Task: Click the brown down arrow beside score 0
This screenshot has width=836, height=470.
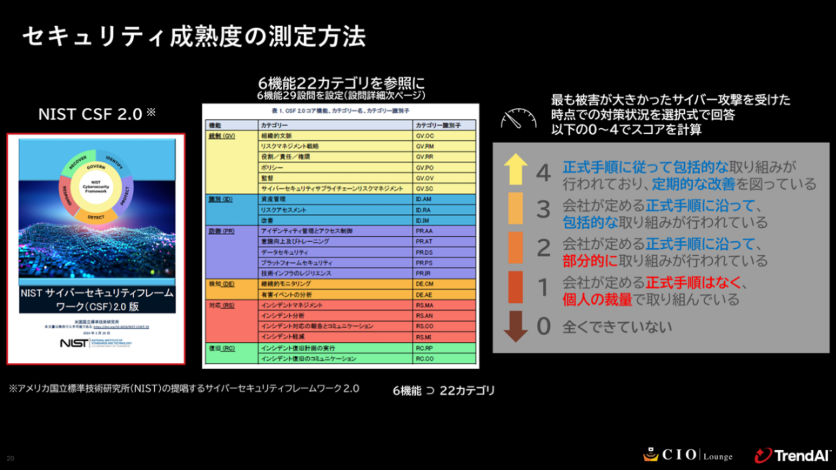Action: click(516, 326)
